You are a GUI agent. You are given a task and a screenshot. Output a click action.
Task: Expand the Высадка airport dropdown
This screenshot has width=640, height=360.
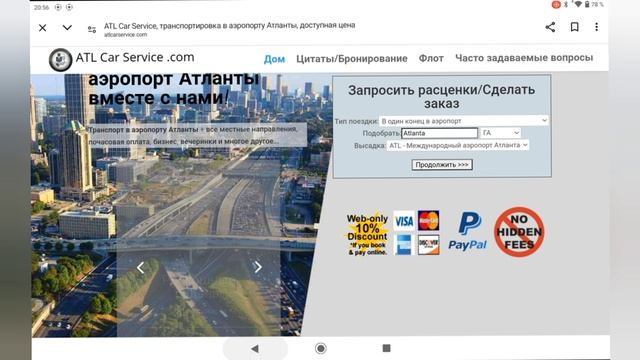[x=458, y=145]
